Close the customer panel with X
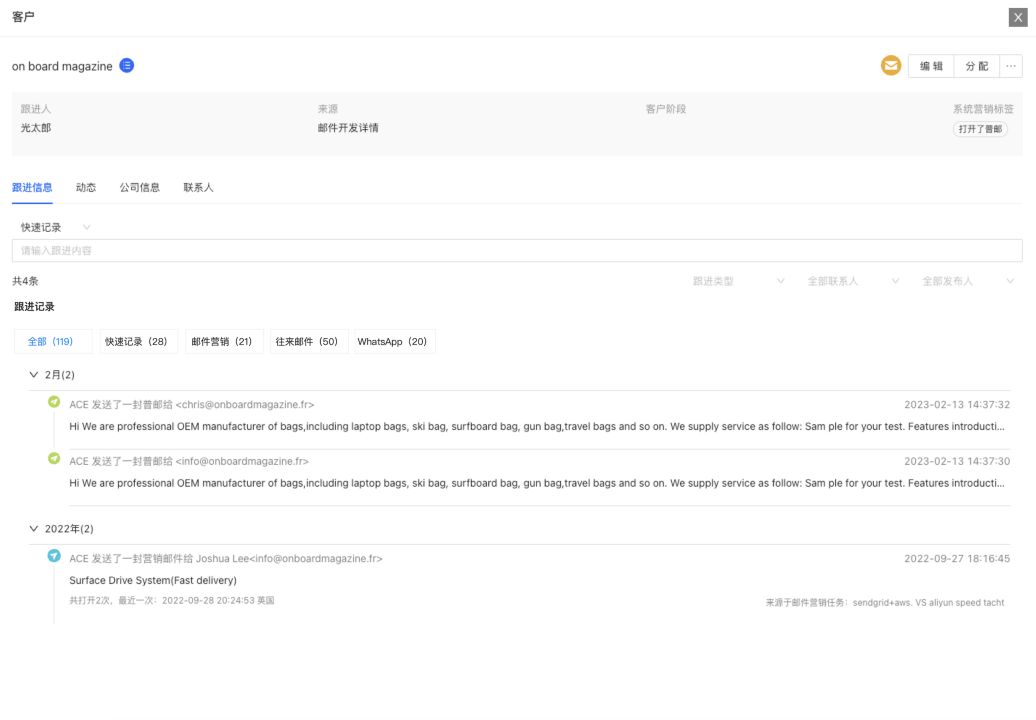 click(1018, 17)
